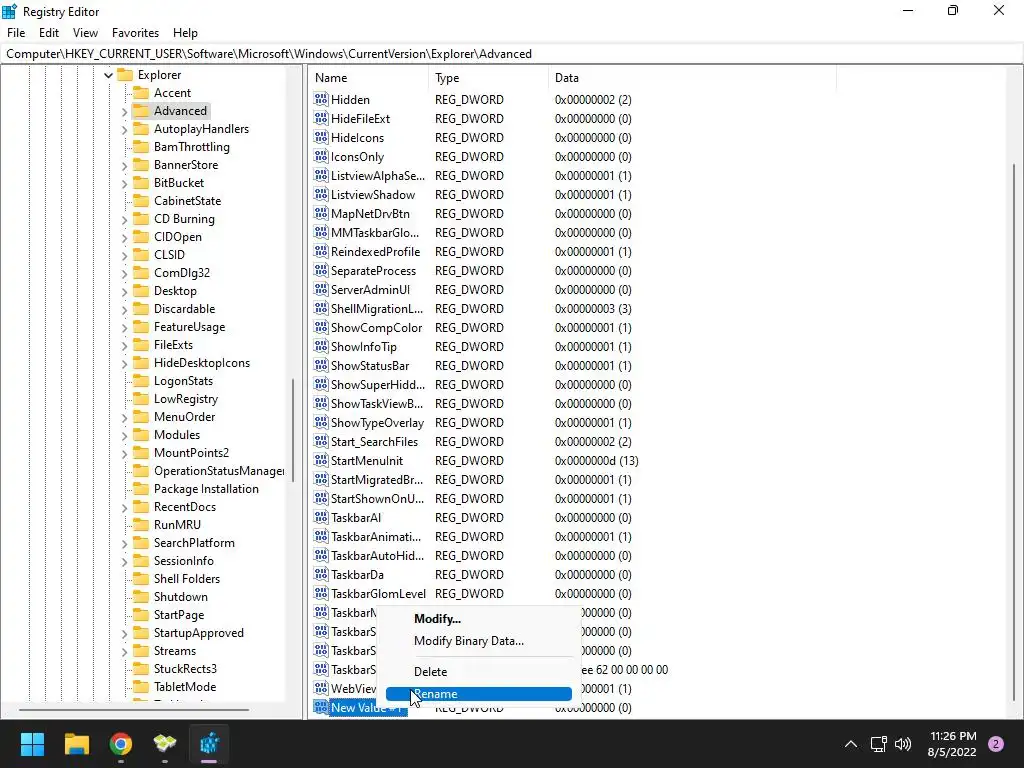Viewport: 1024px width, 768px height.
Task: Expand the MountPoints2 key
Action: coord(124,453)
